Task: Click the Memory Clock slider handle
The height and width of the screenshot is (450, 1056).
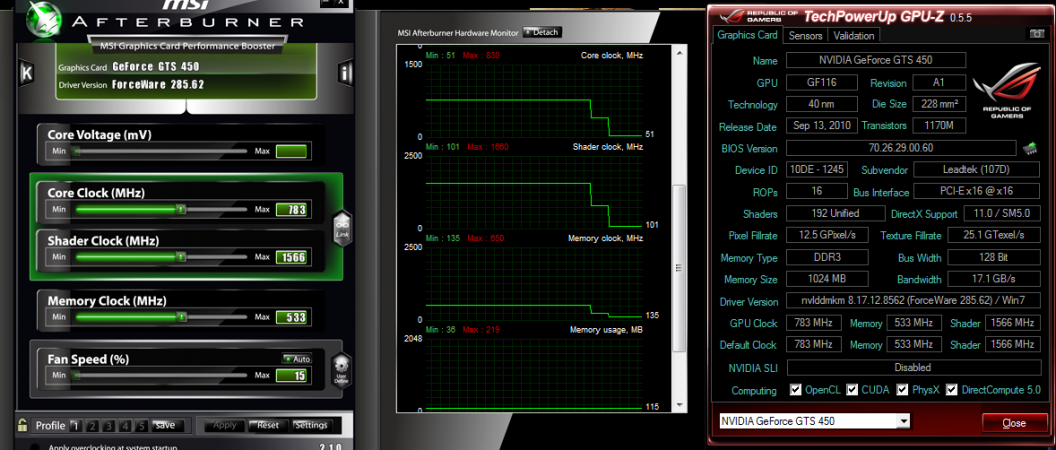Action: click(180, 317)
